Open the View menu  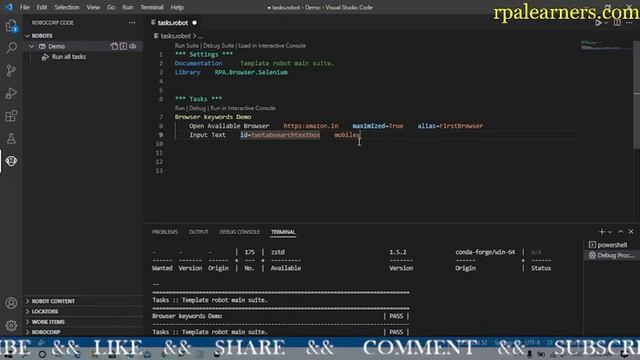click(x=93, y=7)
